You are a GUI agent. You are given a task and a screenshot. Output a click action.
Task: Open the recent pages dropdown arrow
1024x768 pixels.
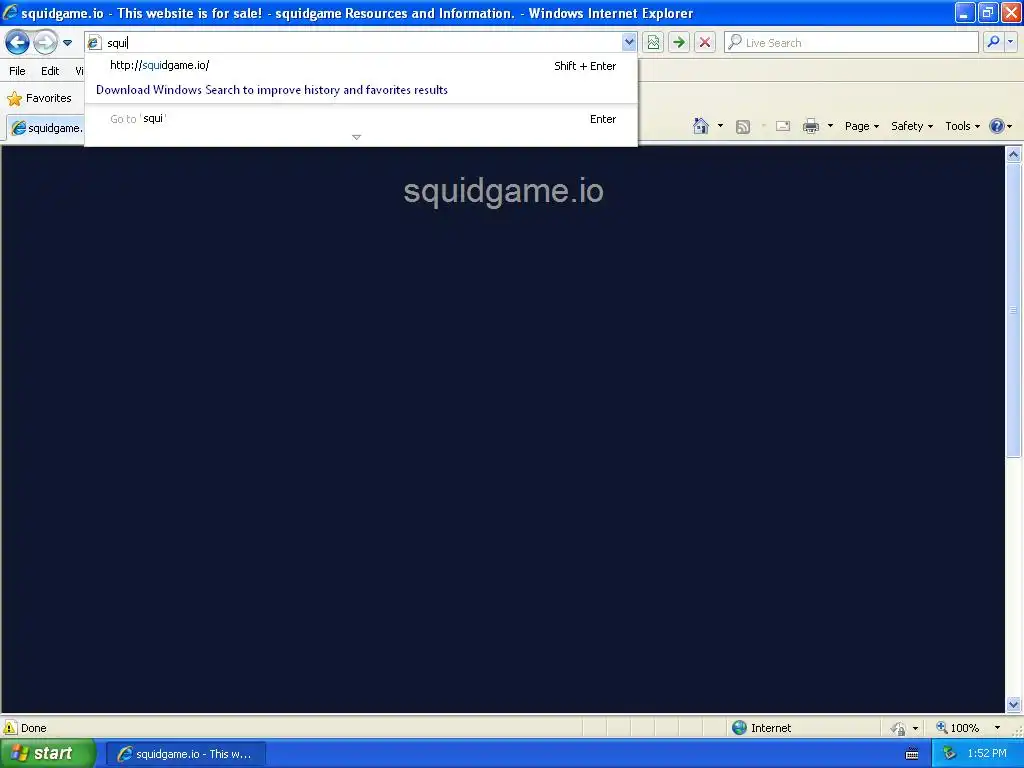pos(67,43)
